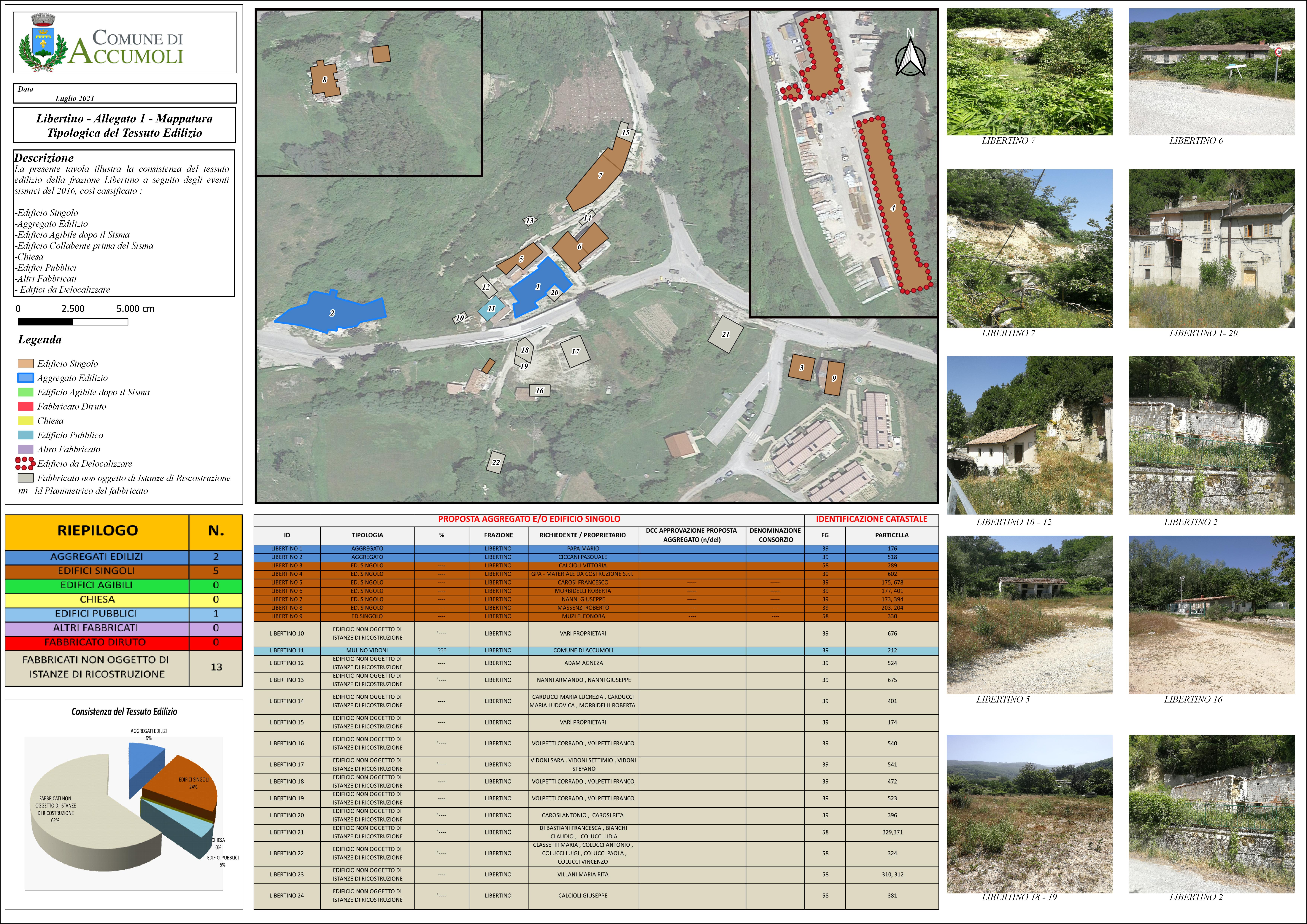Click the TIPOLOGIA column header
This screenshot has height=924, width=1307.
pyautogui.click(x=367, y=535)
